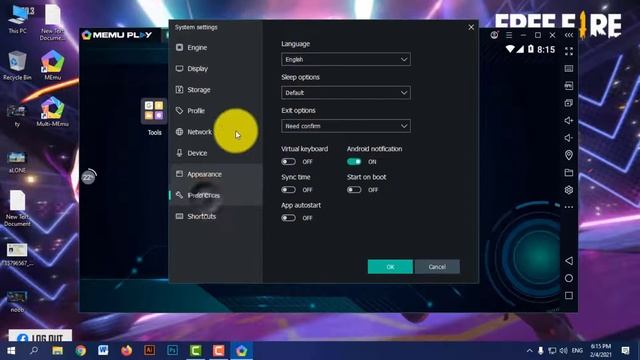Viewport: 640px width, 360px height.
Task: Open File Explorer from taskbar
Action: coord(57,351)
